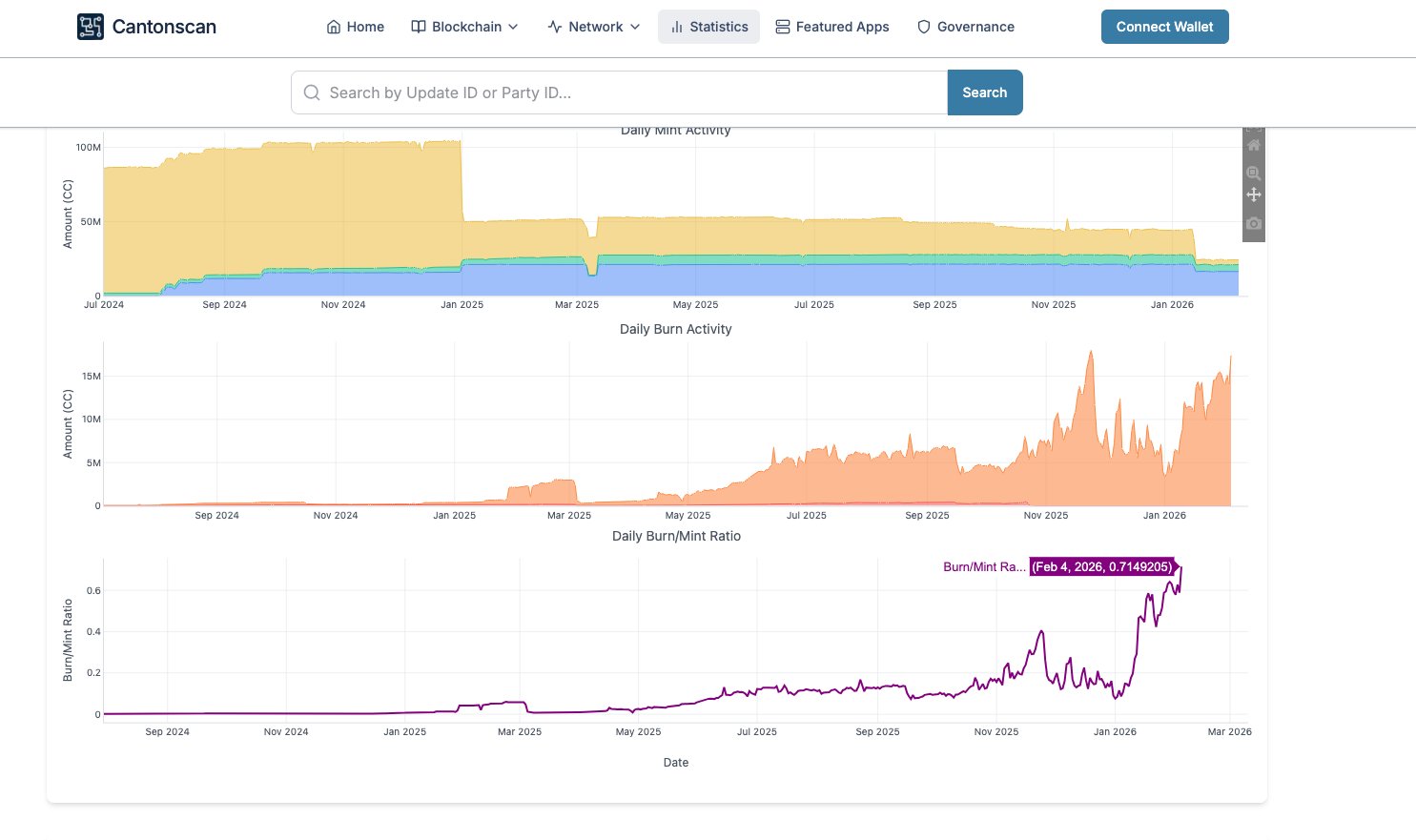The height and width of the screenshot is (840, 1416).
Task: Select the chart zoom magnifier tool
Action: click(x=1254, y=174)
